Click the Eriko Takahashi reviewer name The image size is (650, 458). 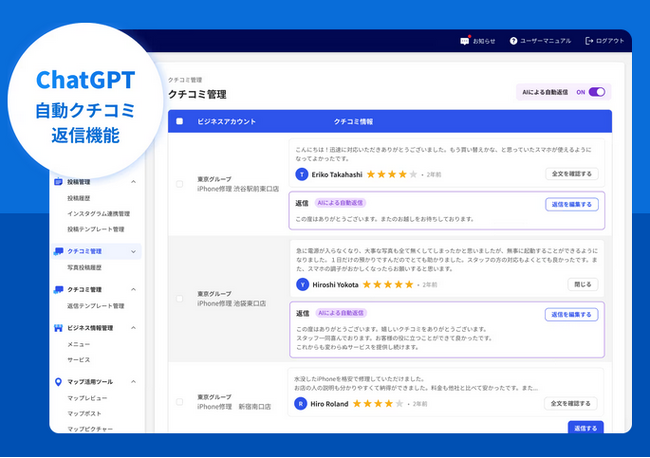(337, 174)
